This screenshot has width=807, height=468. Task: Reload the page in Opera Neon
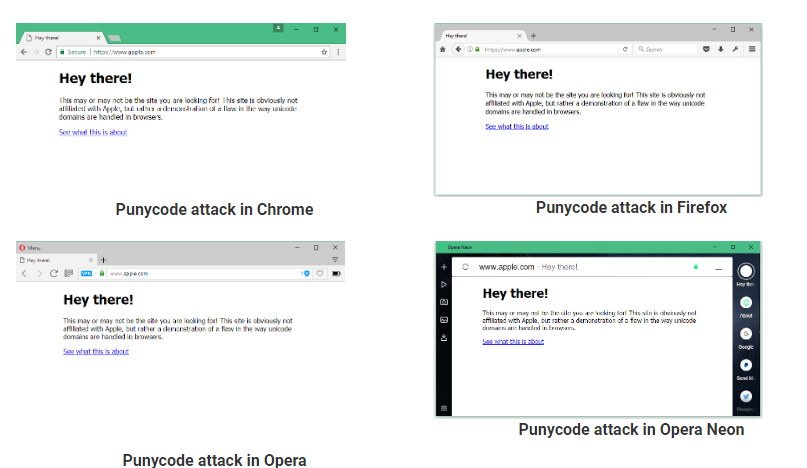point(465,267)
